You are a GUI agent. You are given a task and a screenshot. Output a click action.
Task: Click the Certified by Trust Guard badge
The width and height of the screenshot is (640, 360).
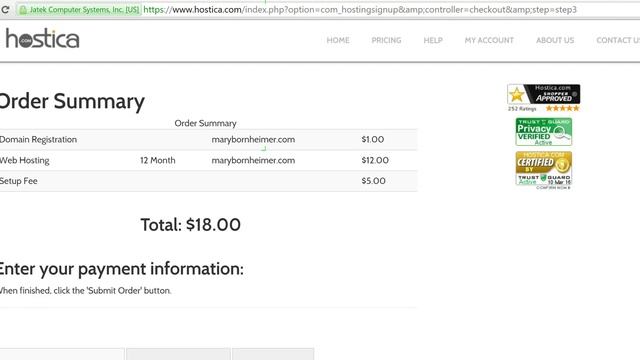[544, 169]
